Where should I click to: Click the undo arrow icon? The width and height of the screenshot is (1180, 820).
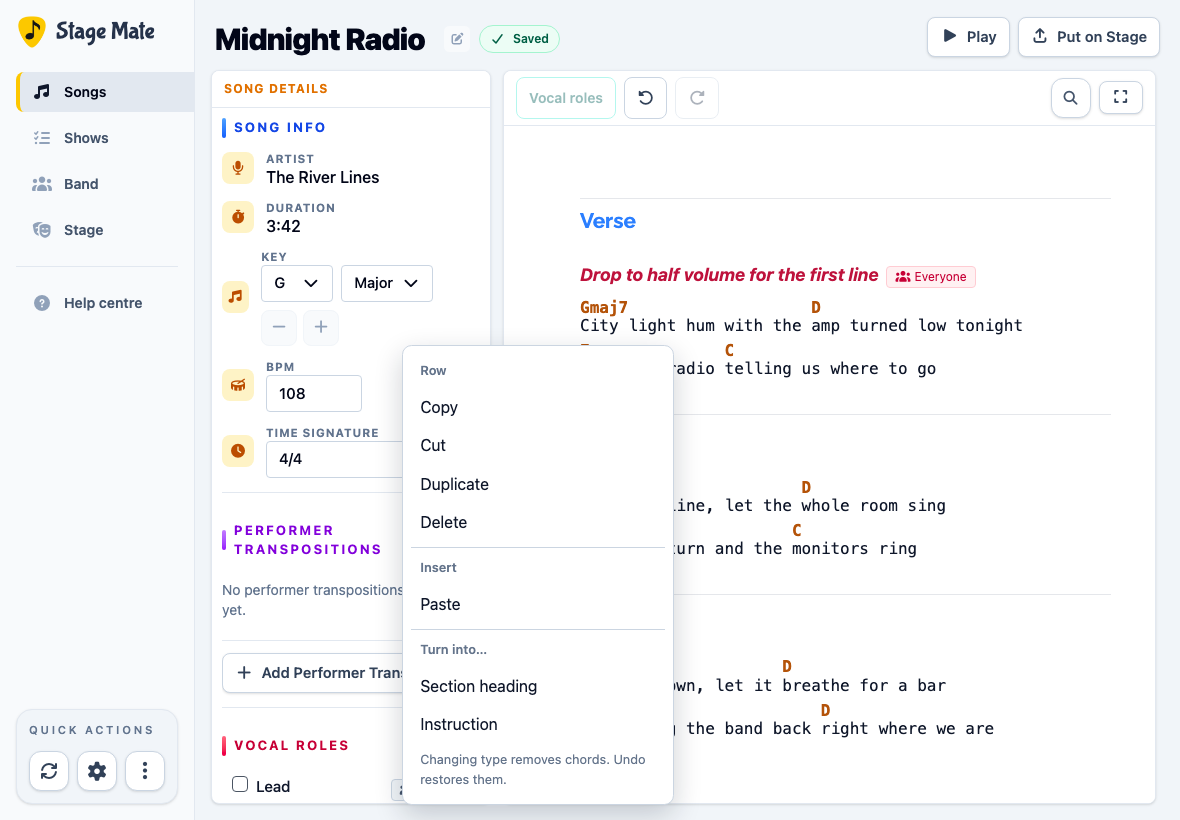[x=646, y=98]
